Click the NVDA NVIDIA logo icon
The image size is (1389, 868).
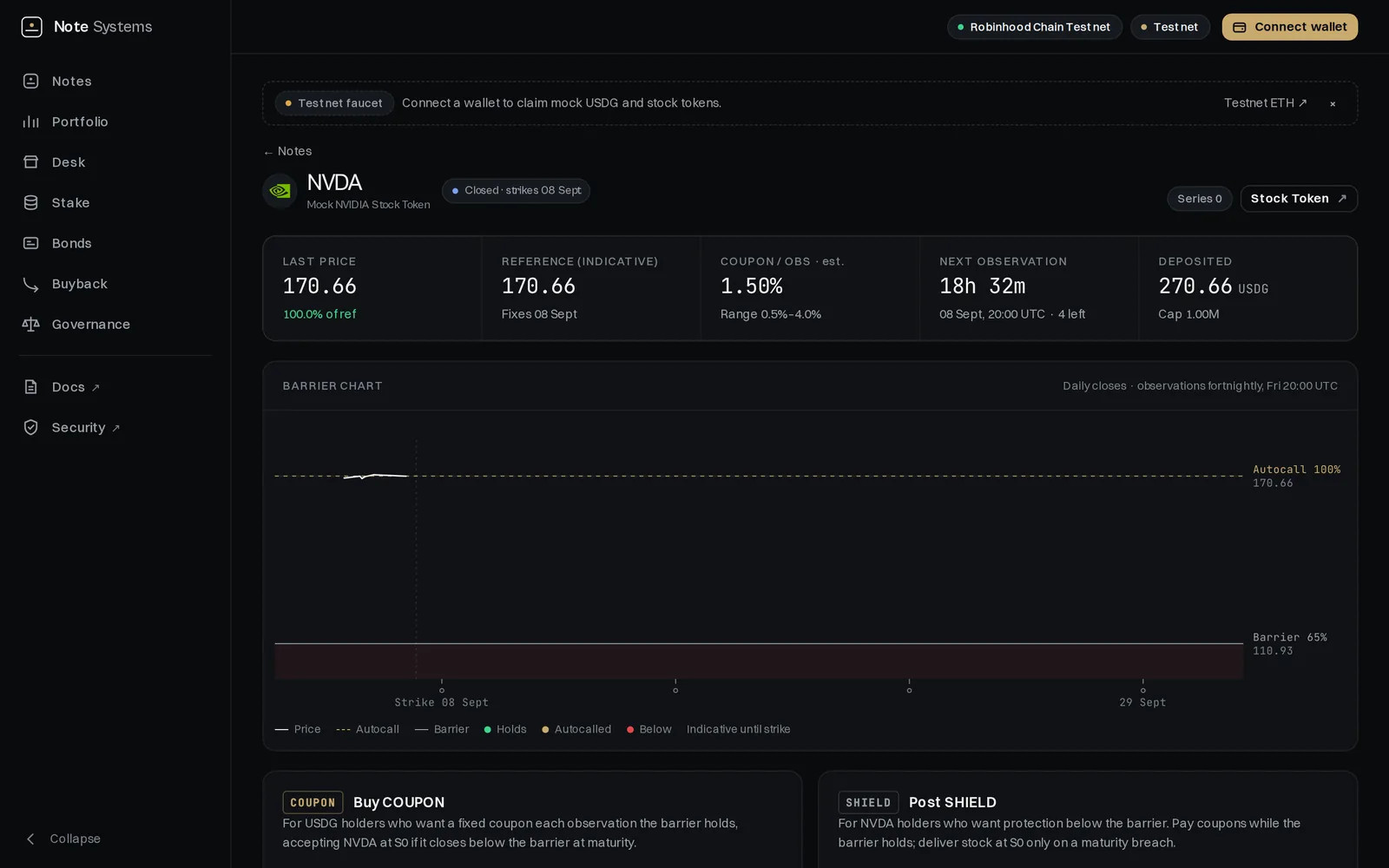coord(280,191)
